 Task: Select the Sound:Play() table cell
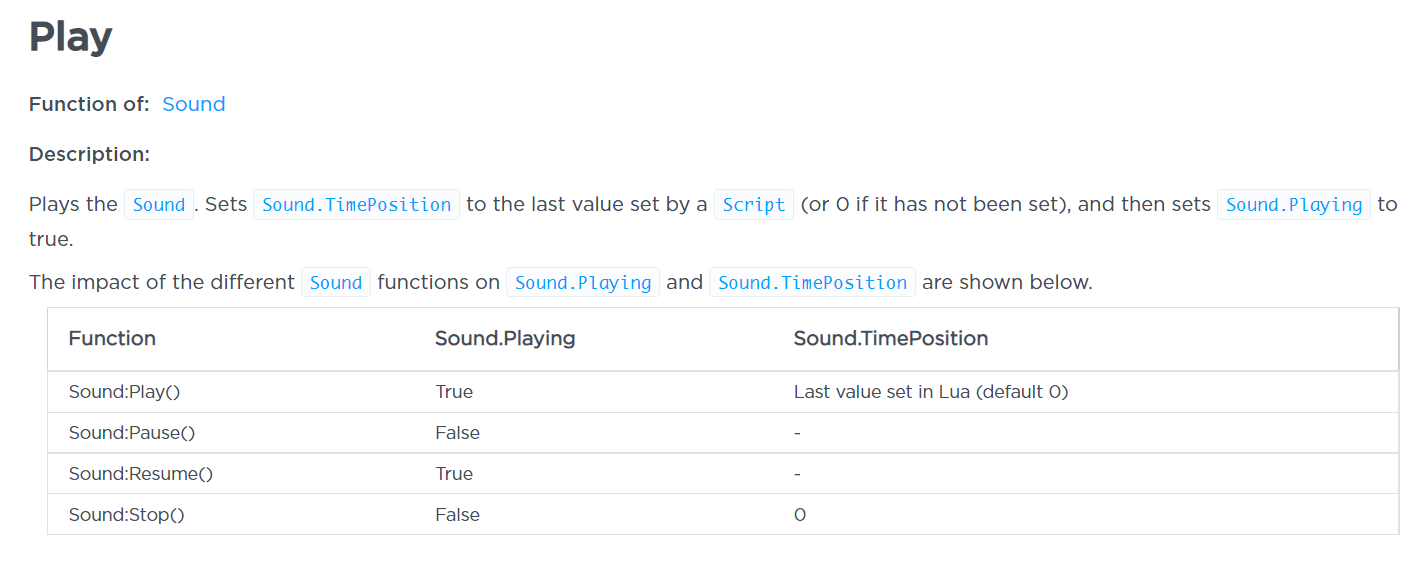[124, 392]
